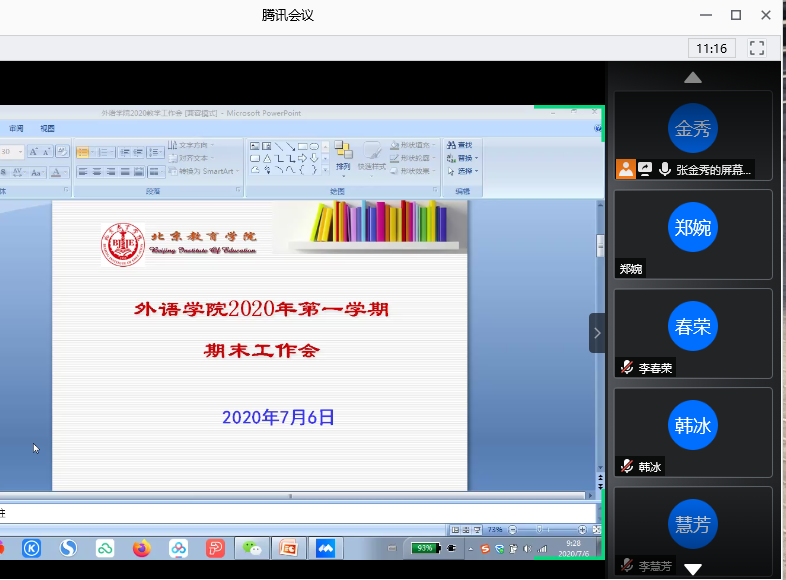Toggle the bullets list button
The width and height of the screenshot is (786, 580).
[x=83, y=152]
